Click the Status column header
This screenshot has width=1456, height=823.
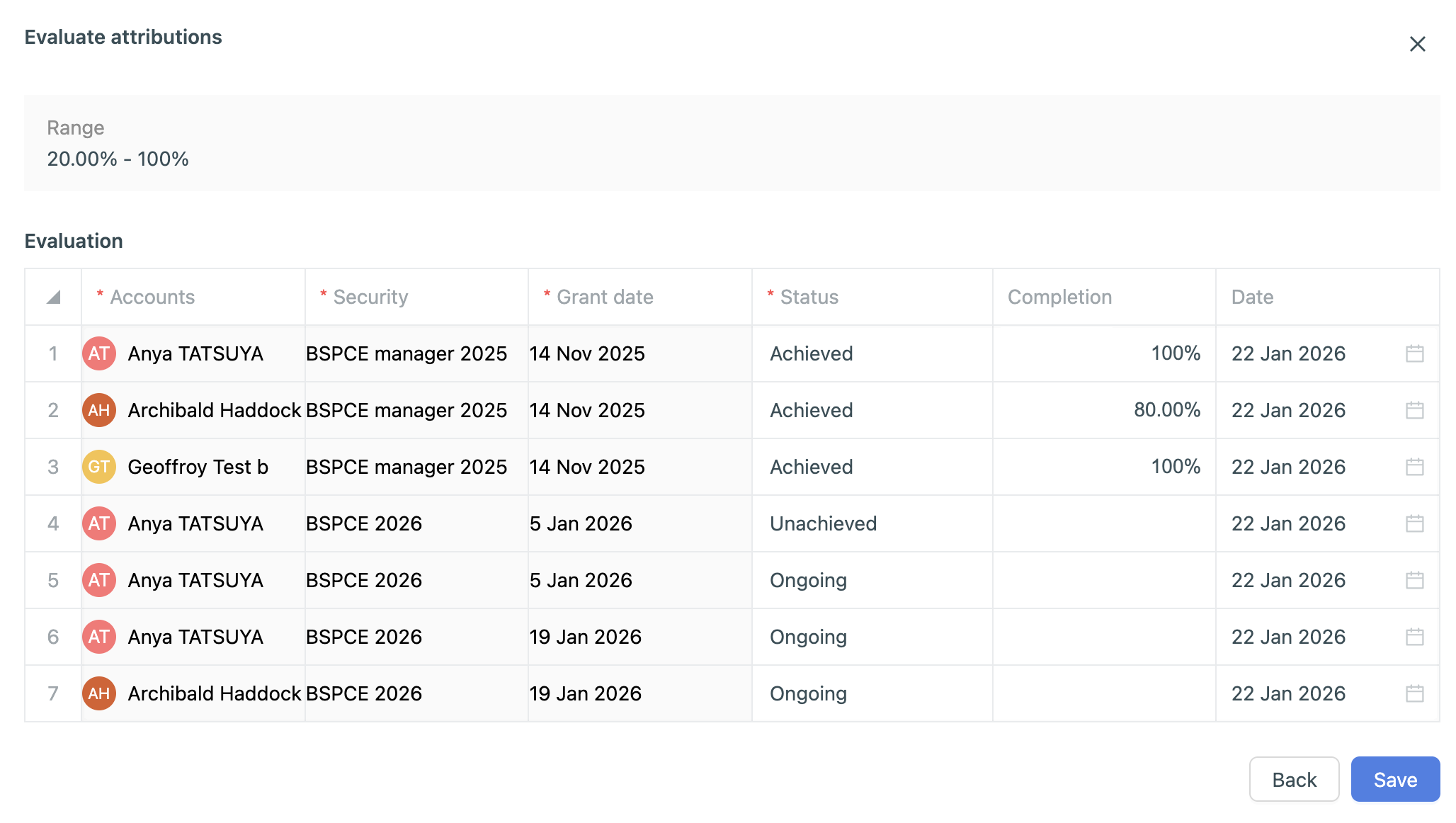pos(809,297)
